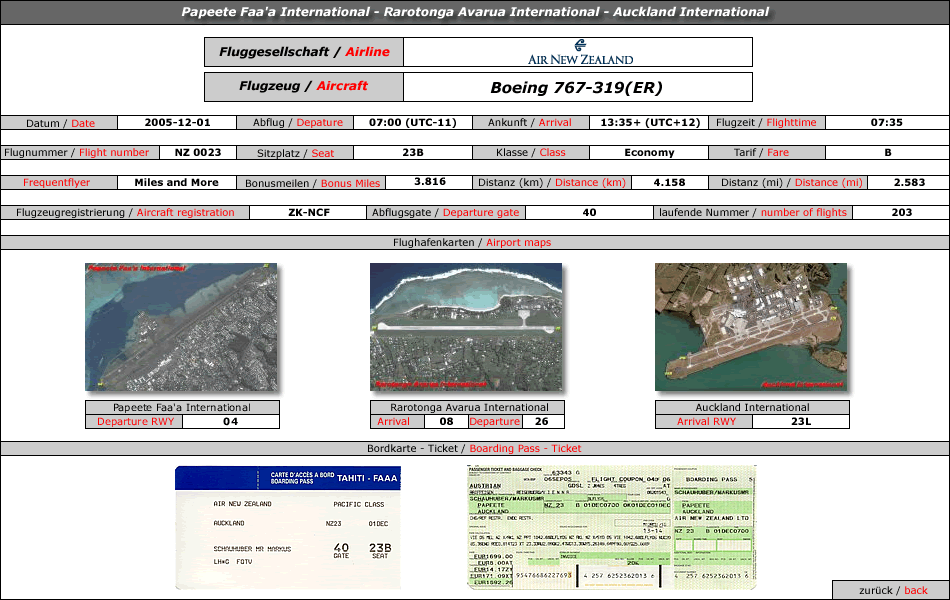Click the laufende Nummer / number of flights label

[752, 213]
